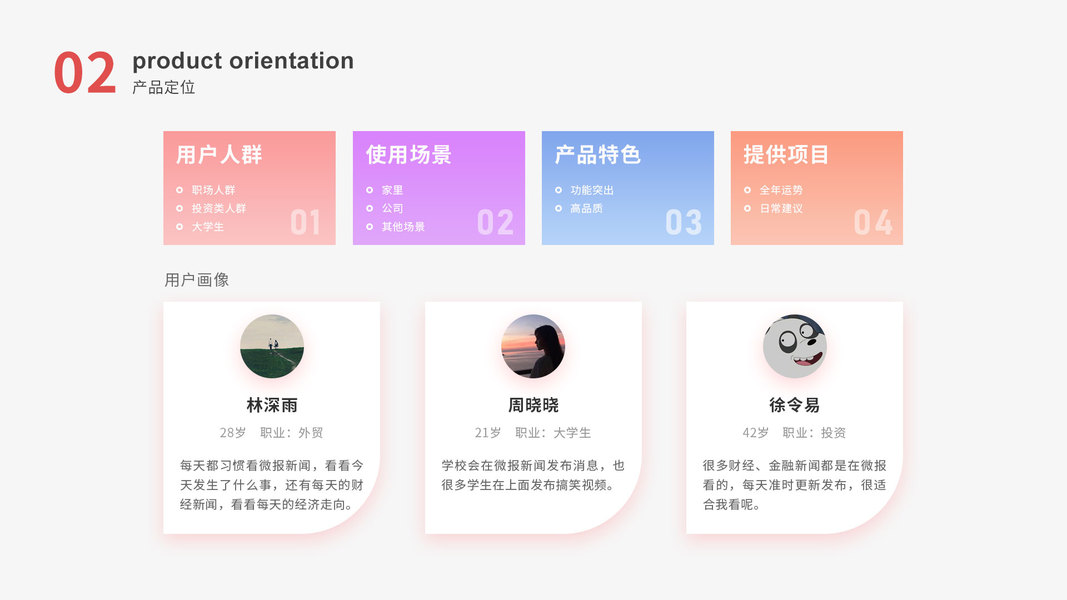Screen dimensions: 1067x600
Task: Select the 日常建议 list item
Action: pyautogui.click(x=781, y=208)
